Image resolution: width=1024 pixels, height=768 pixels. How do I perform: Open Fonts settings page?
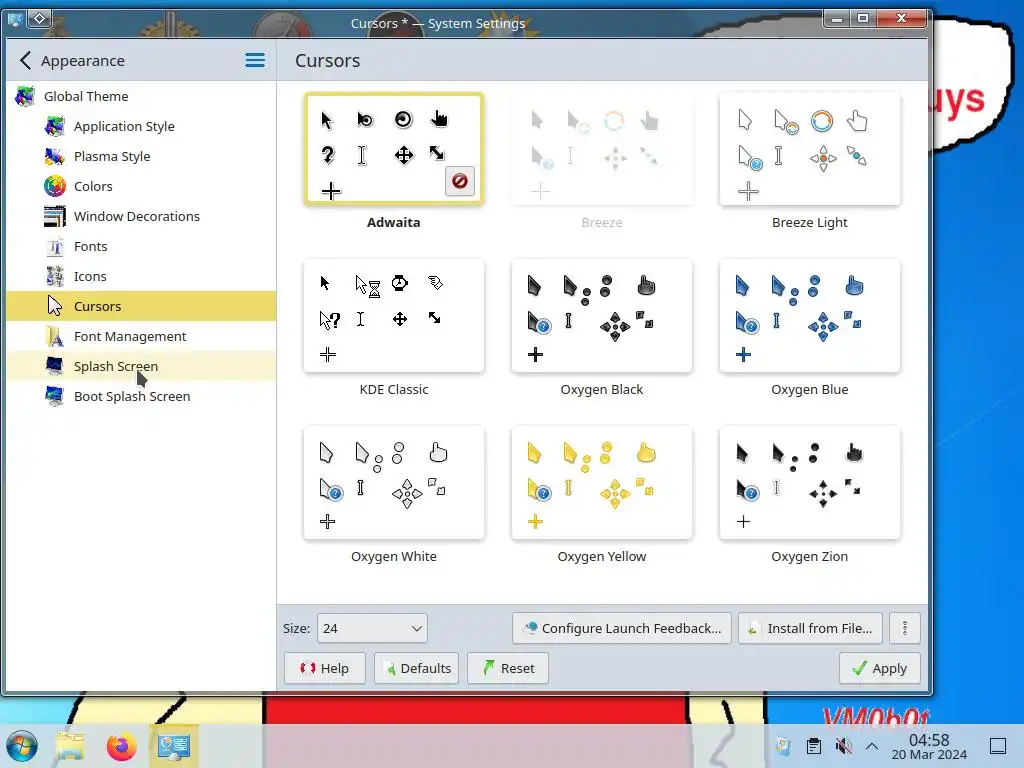click(x=140, y=246)
